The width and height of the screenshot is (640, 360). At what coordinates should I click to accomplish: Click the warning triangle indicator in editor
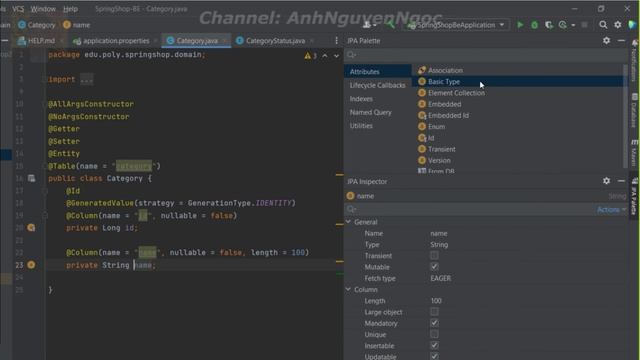307,56
